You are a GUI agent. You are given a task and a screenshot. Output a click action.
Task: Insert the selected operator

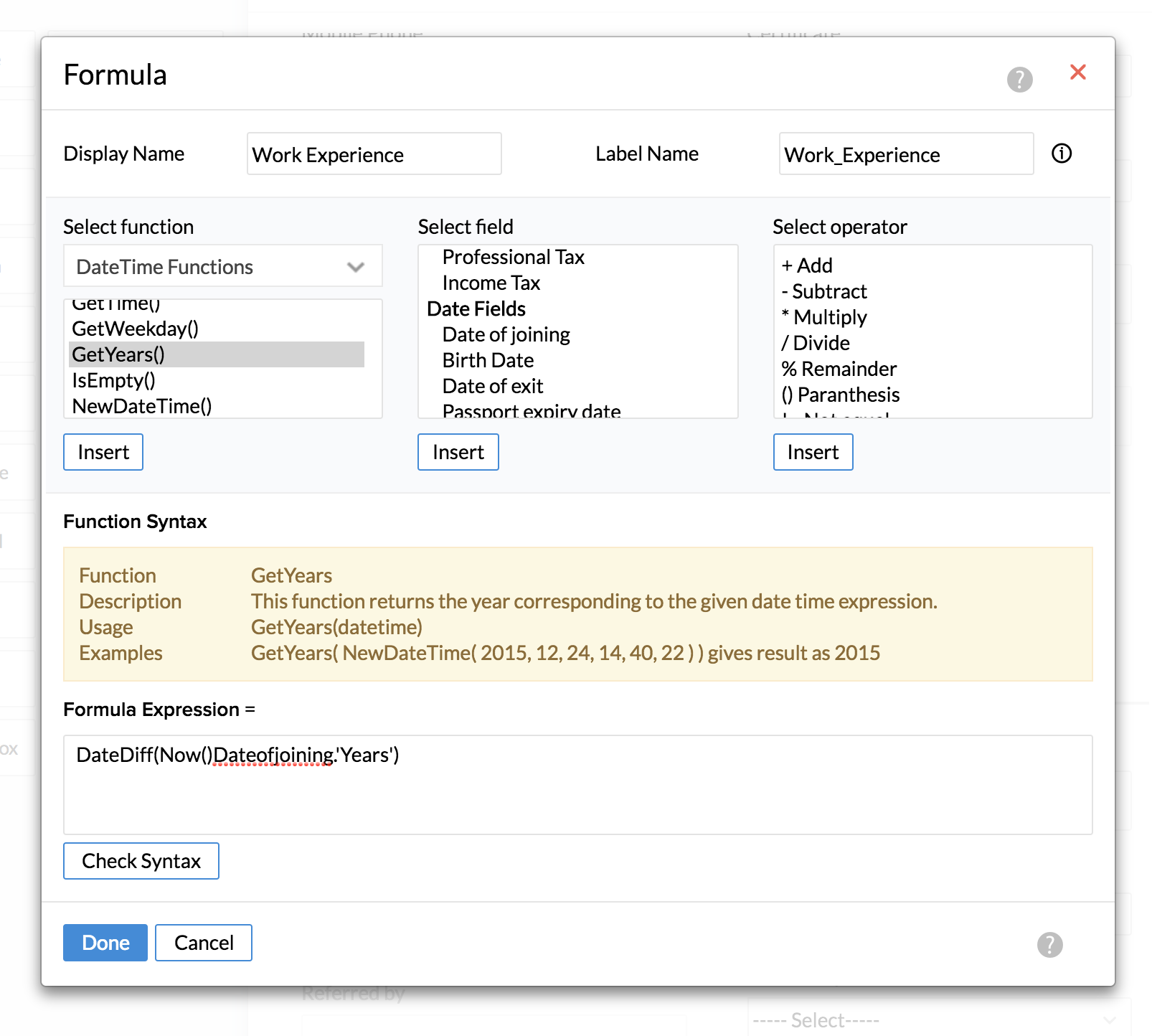click(x=813, y=452)
